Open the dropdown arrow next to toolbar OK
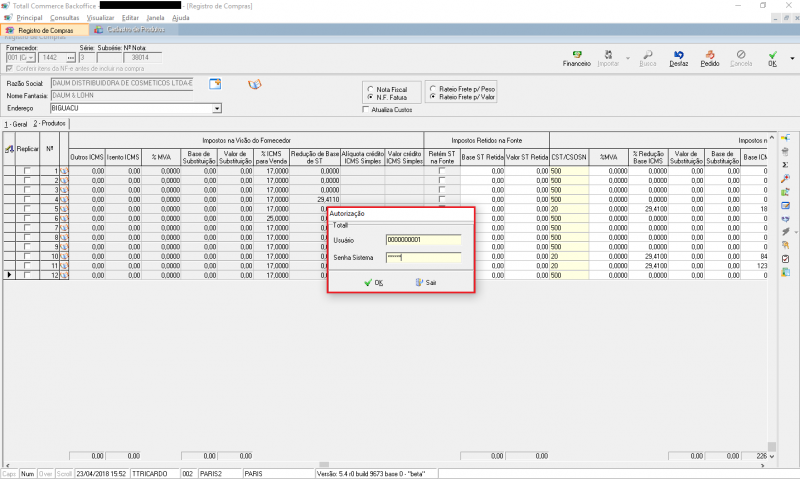 click(791, 59)
